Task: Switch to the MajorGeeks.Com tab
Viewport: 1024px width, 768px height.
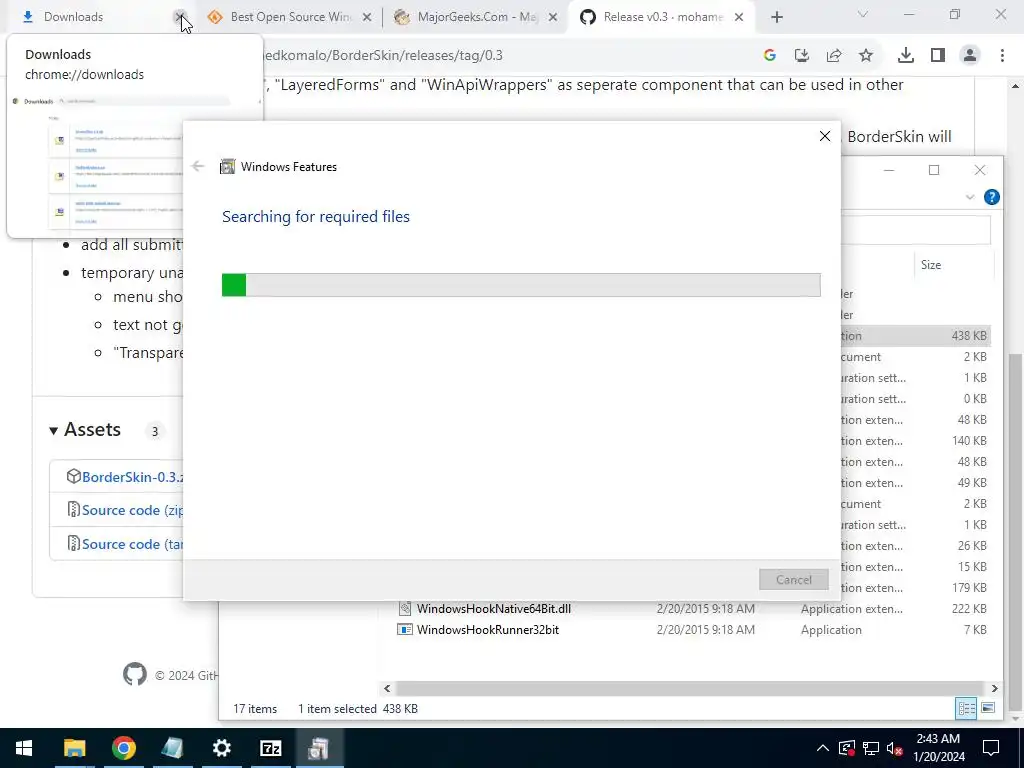Action: tap(473, 17)
